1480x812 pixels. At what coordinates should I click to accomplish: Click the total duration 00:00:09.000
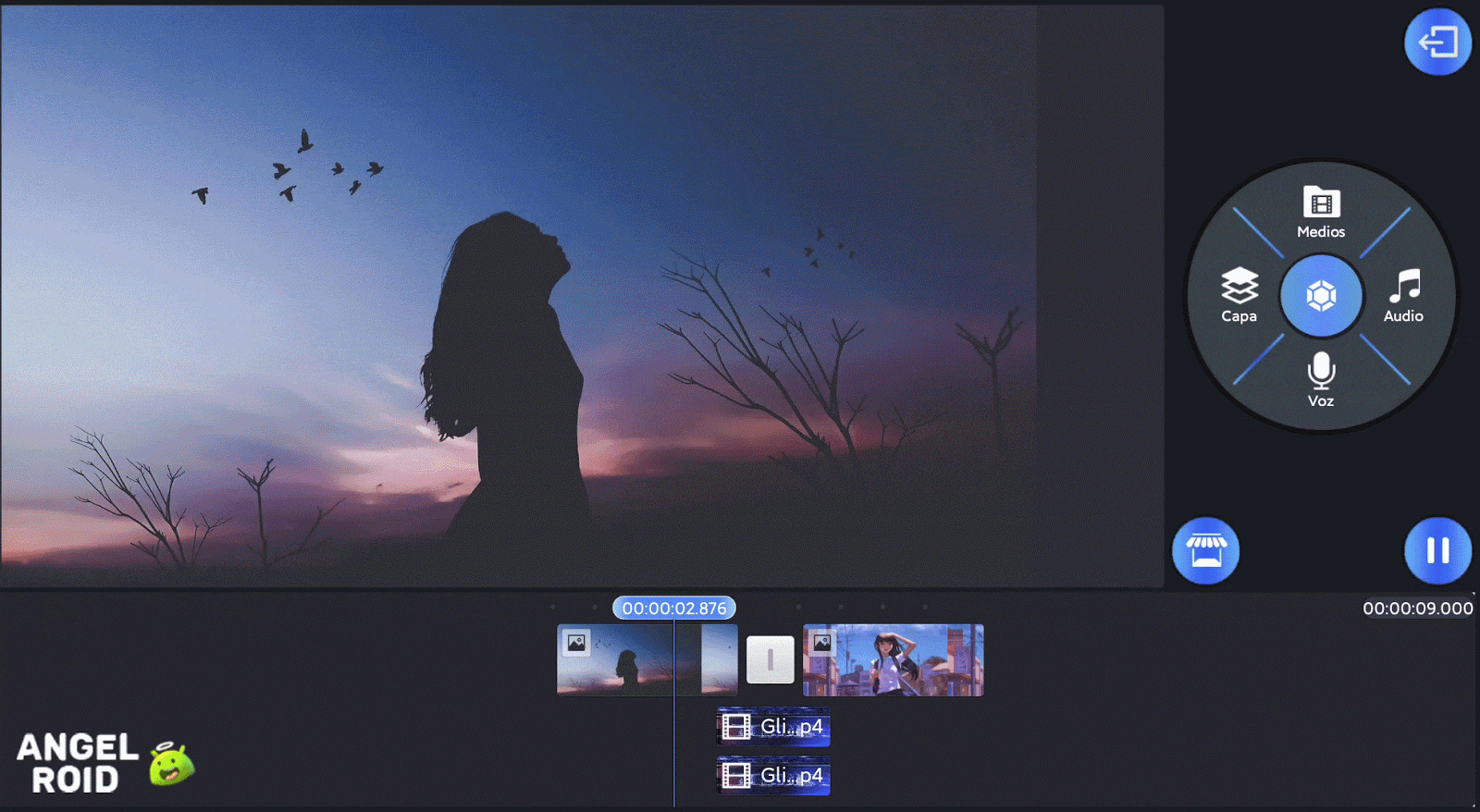pyautogui.click(x=1417, y=609)
